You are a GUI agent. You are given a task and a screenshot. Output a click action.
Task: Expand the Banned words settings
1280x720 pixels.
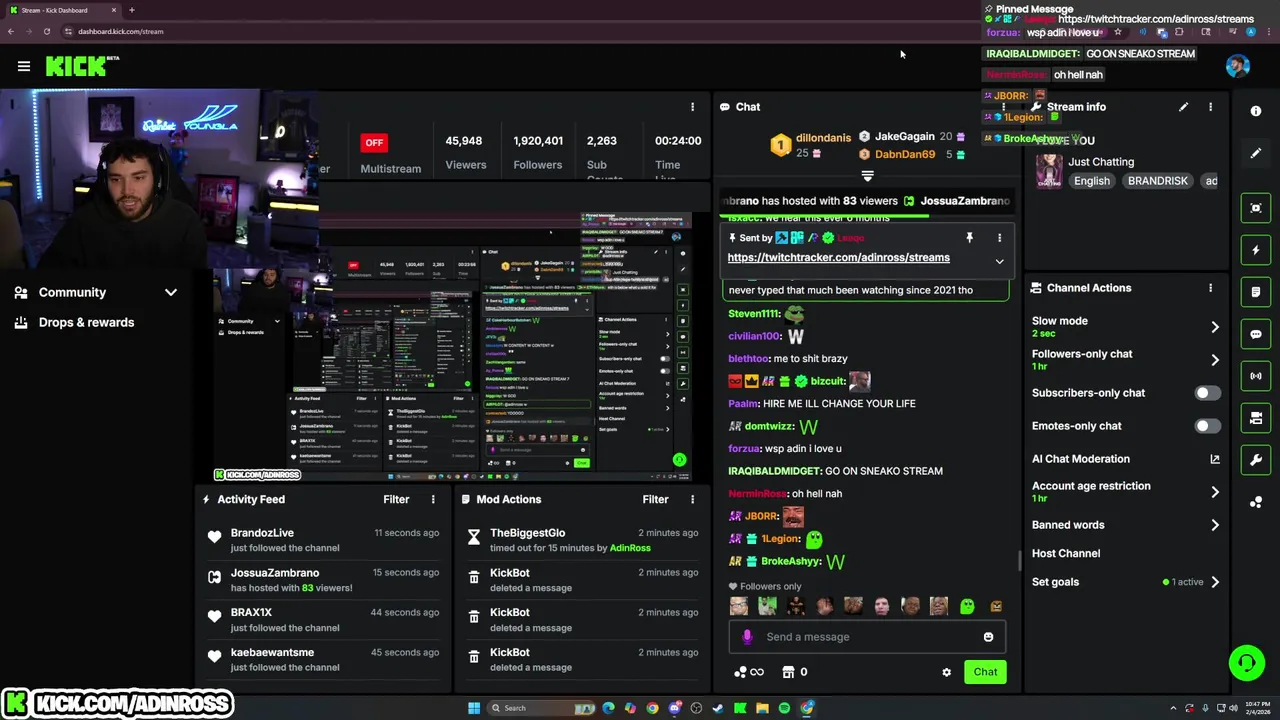point(1215,525)
